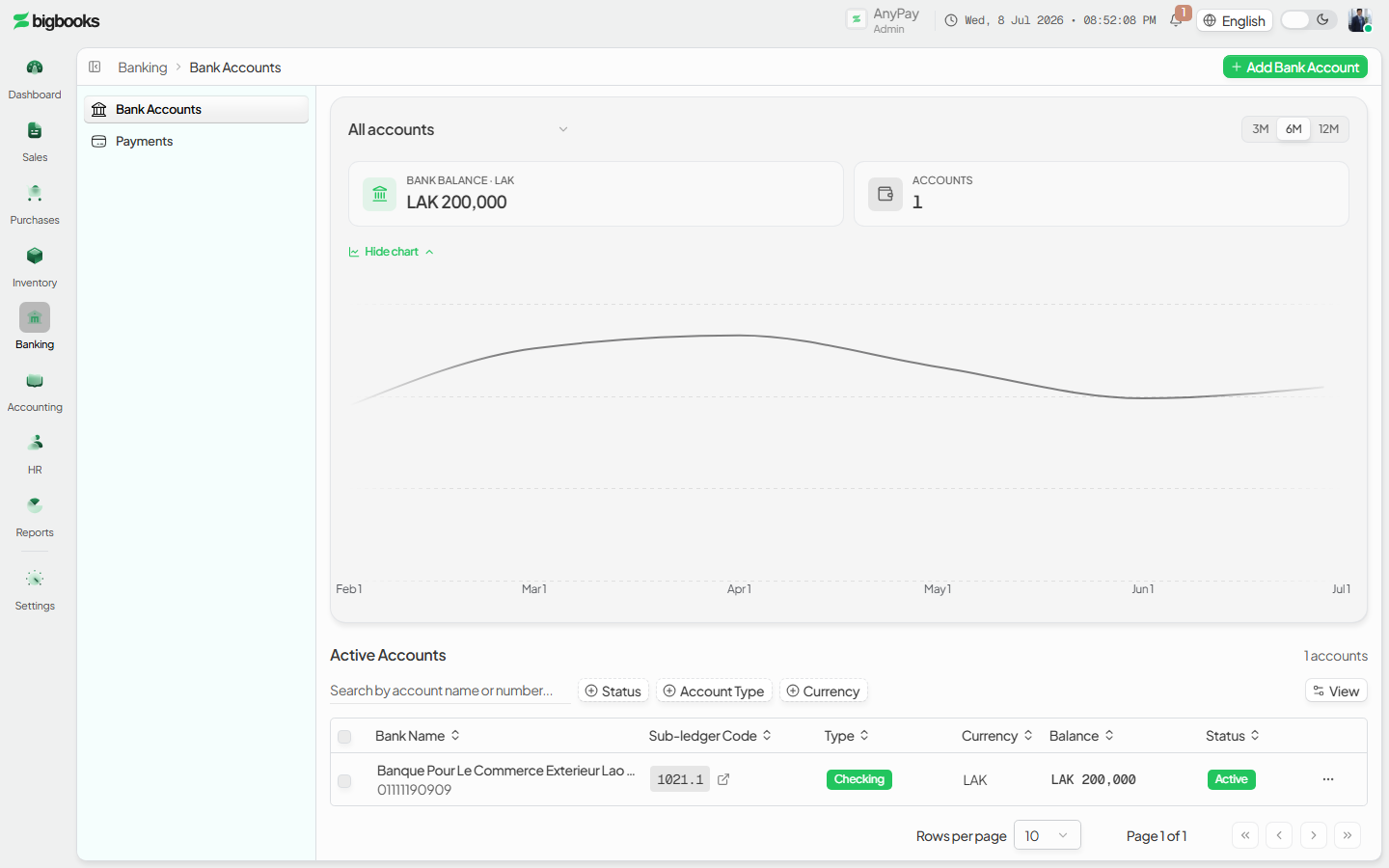This screenshot has width=1389, height=868.
Task: Select the 3M chart range
Action: [x=1260, y=129]
